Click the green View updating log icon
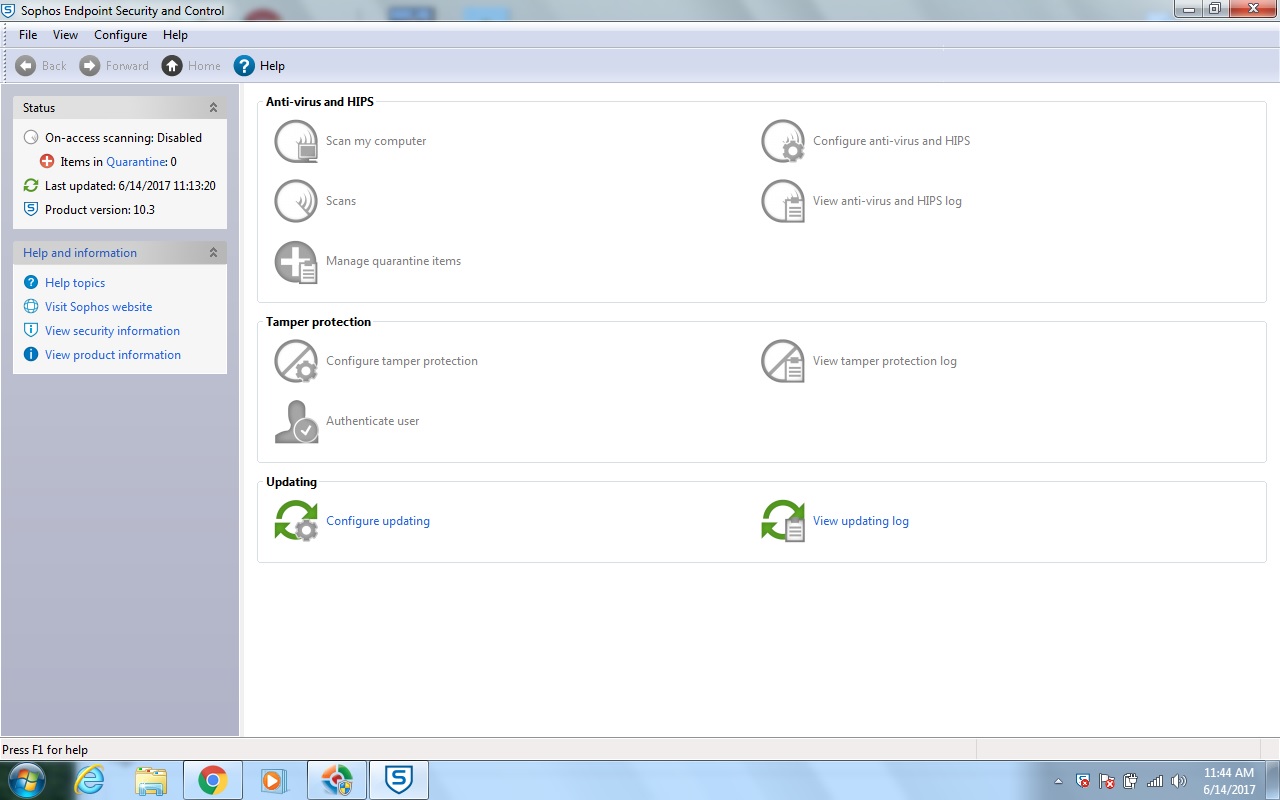This screenshot has height=800, width=1280. 783,521
